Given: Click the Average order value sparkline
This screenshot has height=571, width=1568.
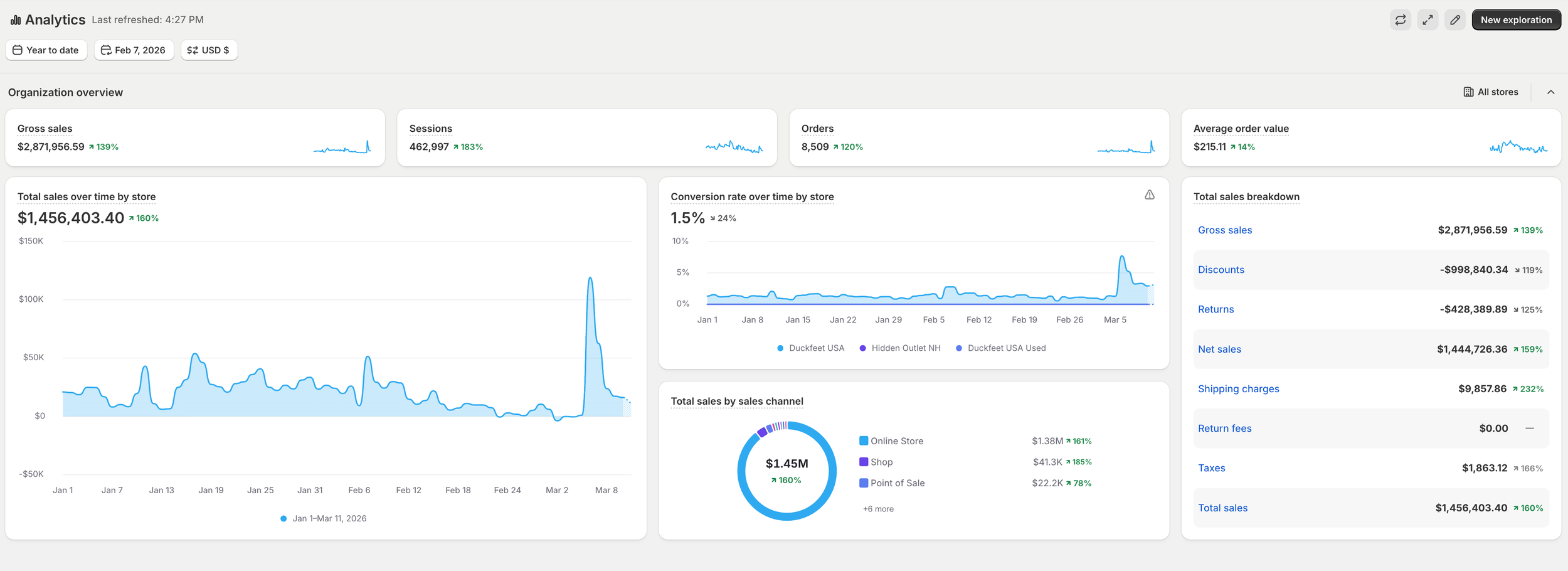Looking at the screenshot, I should coord(1518,147).
